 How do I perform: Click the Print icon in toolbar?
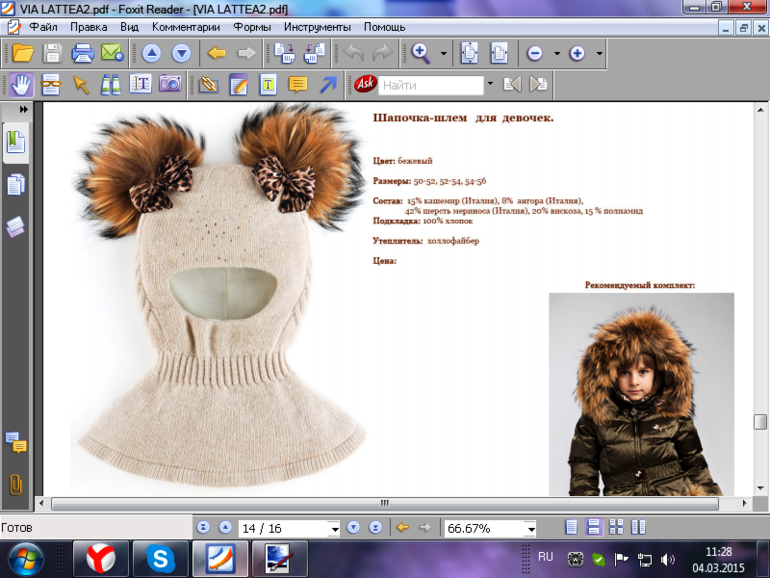tap(82, 53)
